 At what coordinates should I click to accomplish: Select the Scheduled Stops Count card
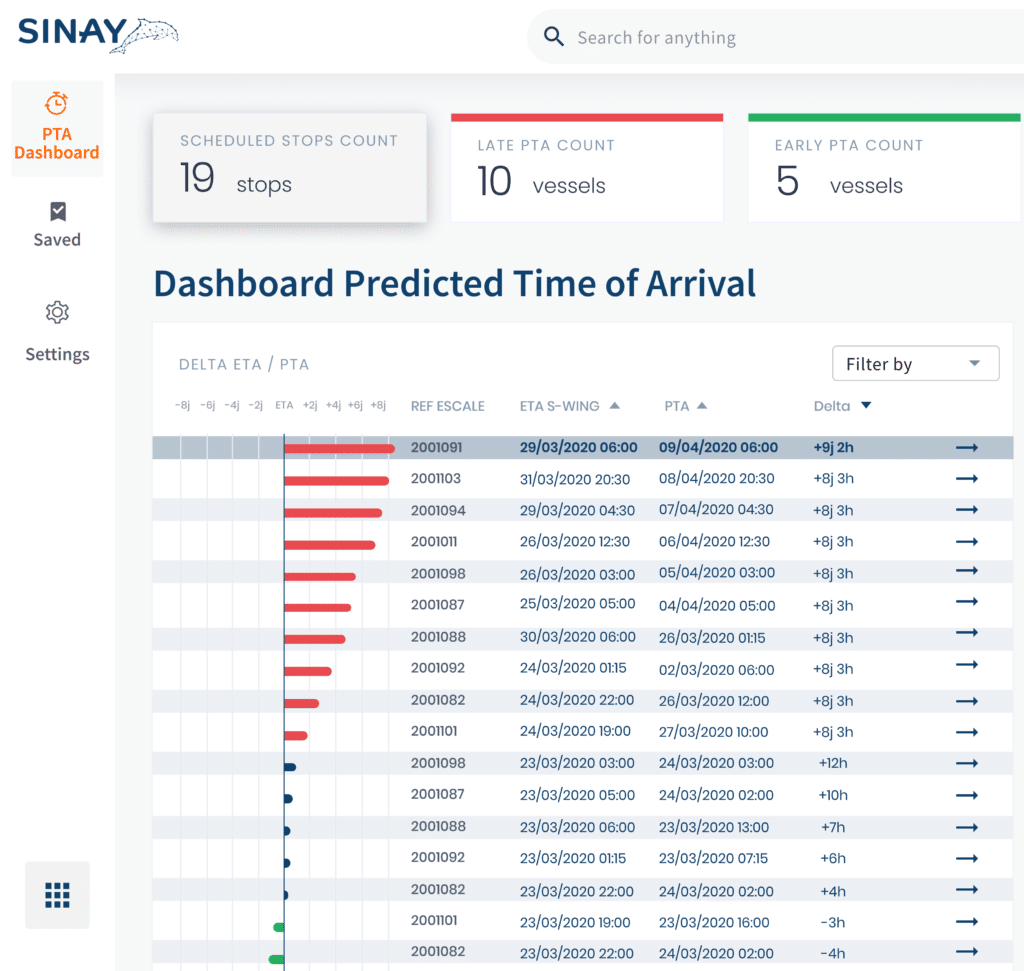tap(289, 167)
